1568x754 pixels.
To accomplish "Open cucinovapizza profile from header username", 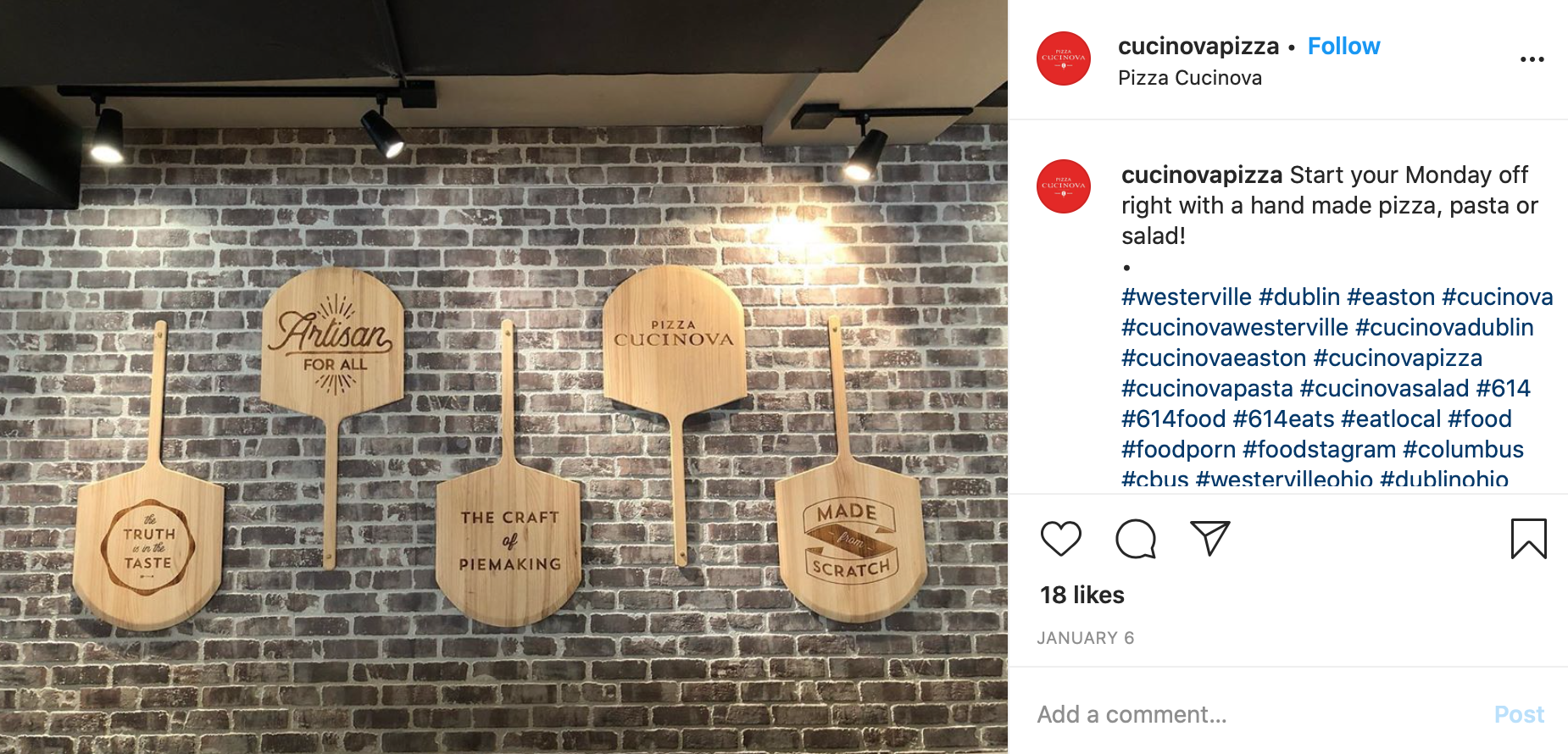I will (1198, 46).
